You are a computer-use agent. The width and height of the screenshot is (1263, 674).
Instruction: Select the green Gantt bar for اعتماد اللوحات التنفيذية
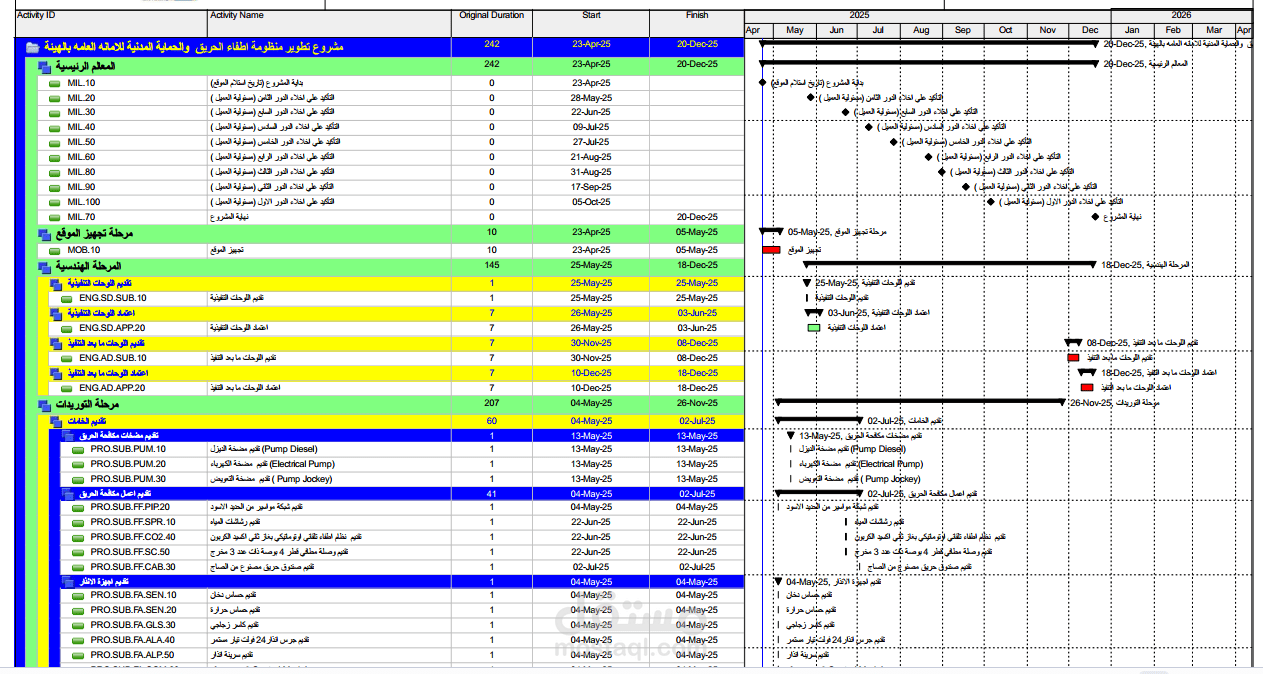point(813,328)
